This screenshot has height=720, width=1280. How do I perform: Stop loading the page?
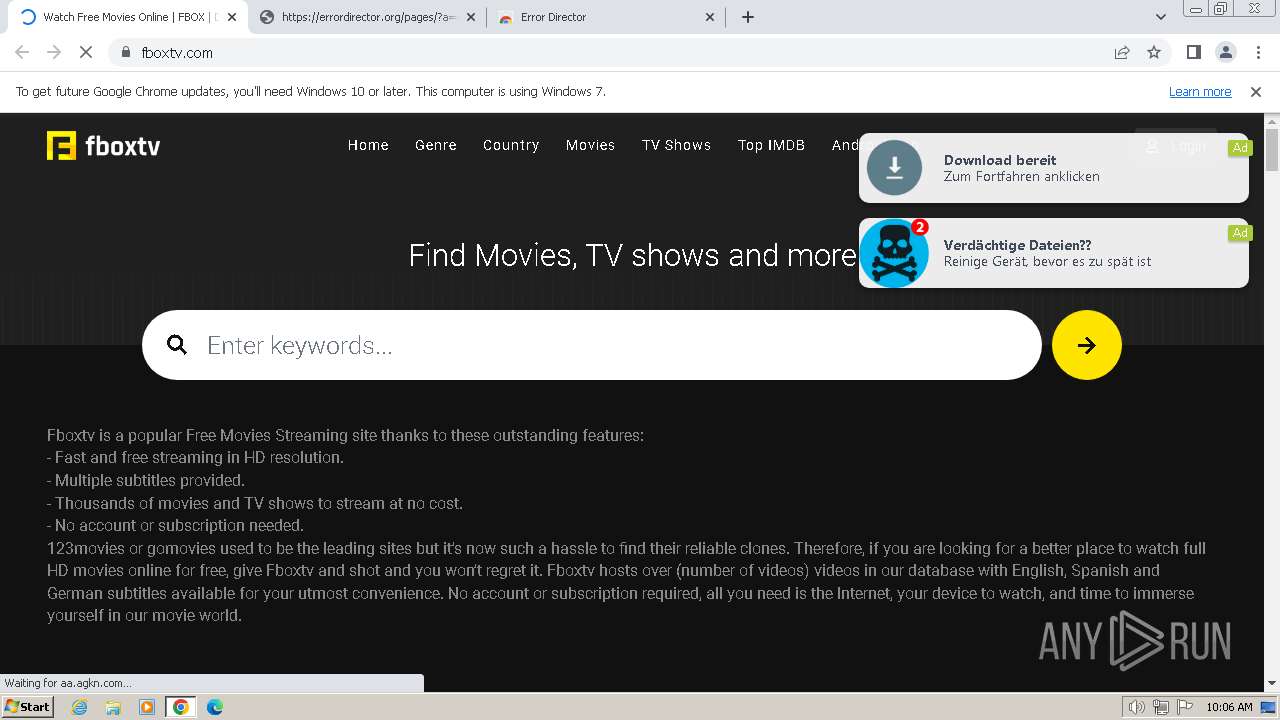tap(86, 52)
